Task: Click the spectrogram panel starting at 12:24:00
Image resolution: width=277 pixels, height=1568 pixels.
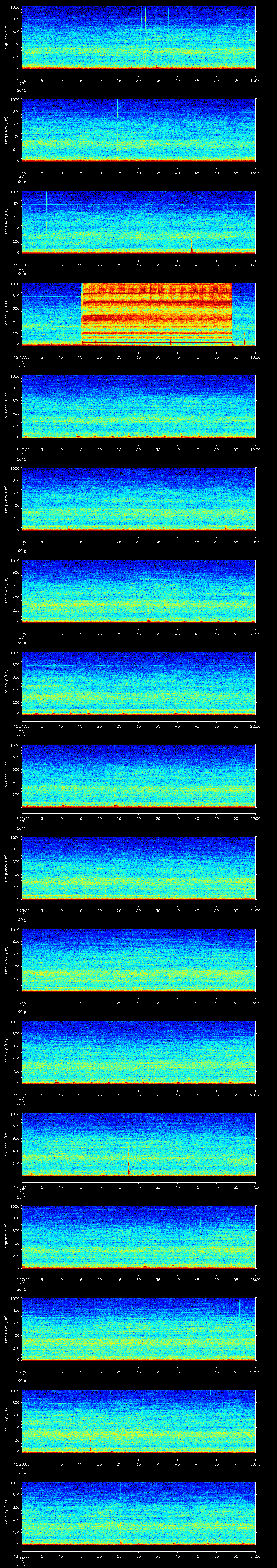Action: click(x=139, y=960)
